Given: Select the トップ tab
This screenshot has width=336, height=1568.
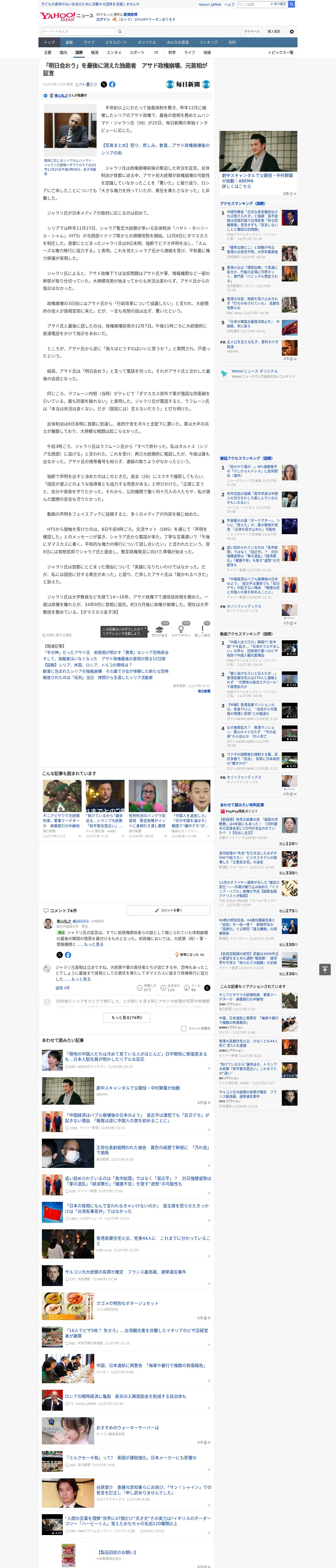Looking at the screenshot, I should tap(49, 43).
